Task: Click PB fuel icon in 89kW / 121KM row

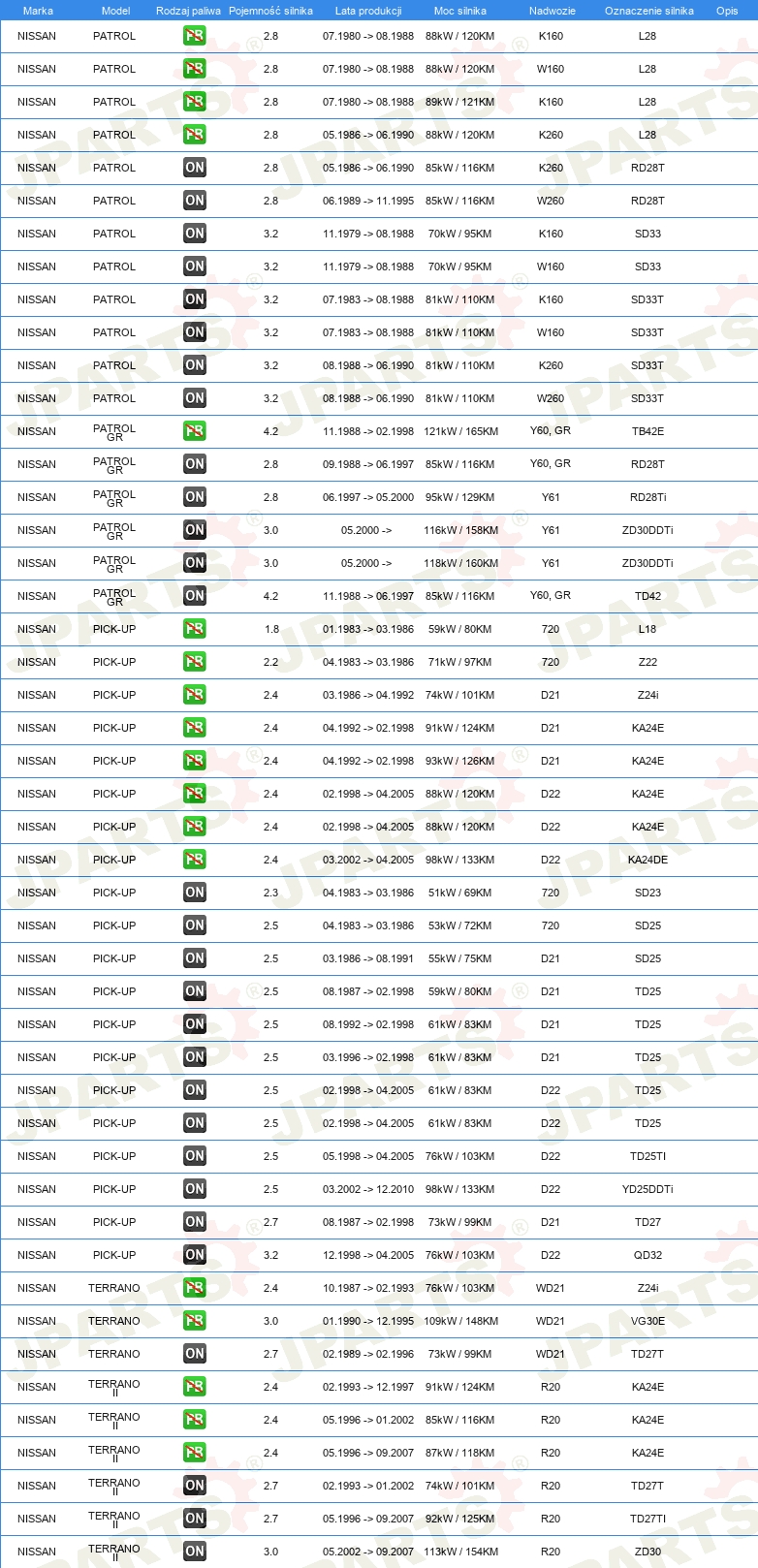Action: pos(195,102)
